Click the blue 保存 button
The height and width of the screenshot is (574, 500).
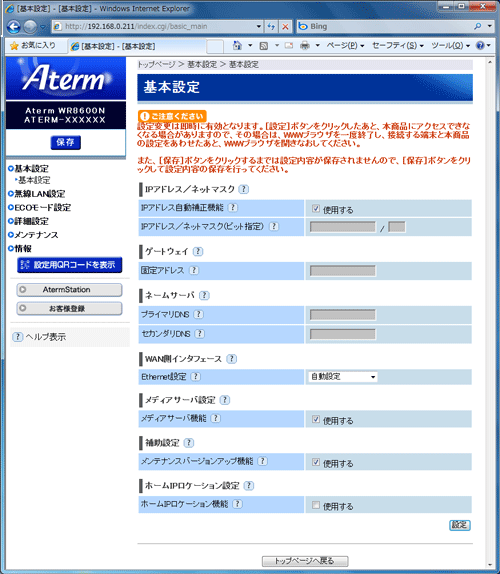(66, 142)
